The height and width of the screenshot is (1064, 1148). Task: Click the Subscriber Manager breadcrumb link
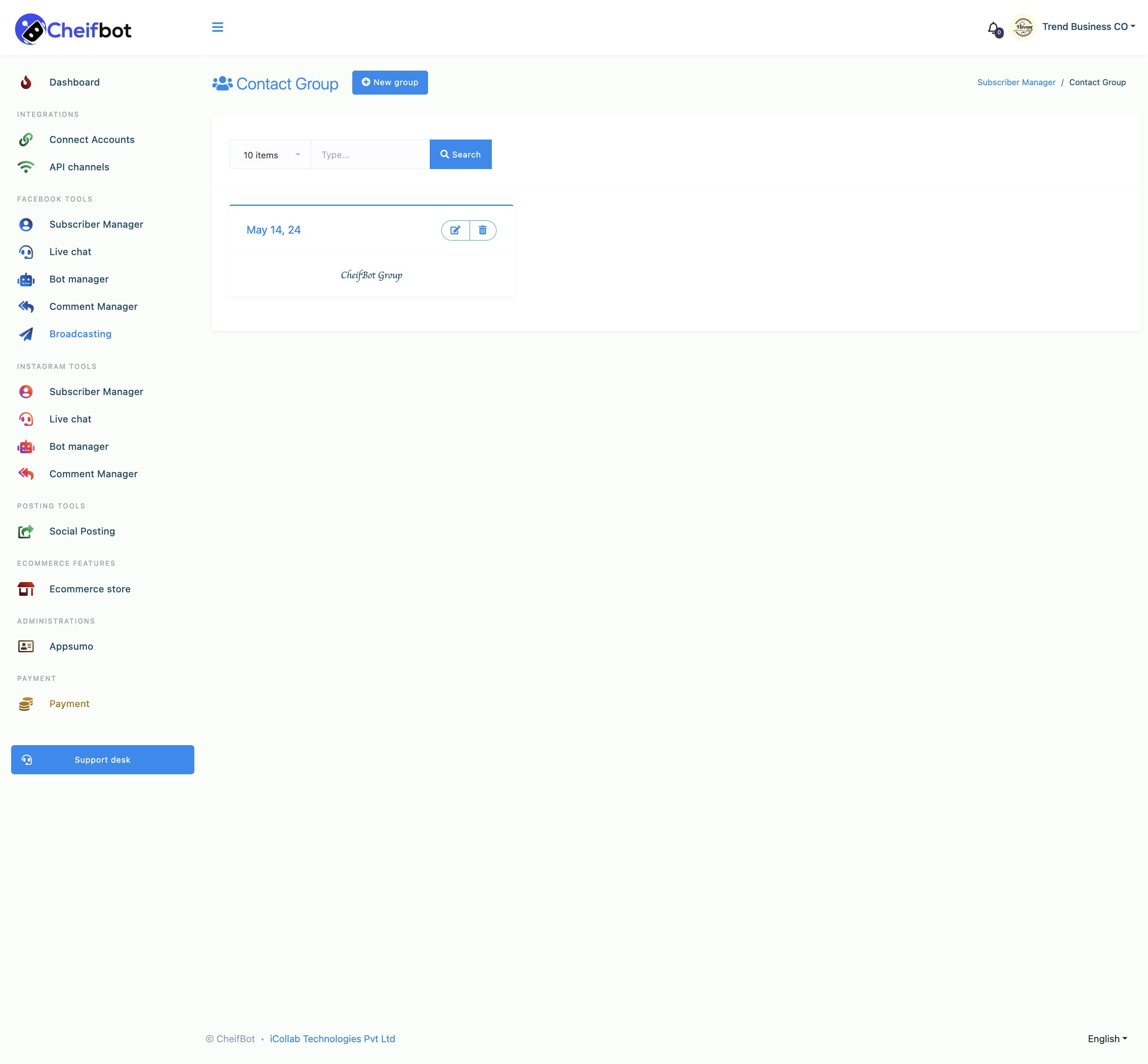click(1016, 82)
